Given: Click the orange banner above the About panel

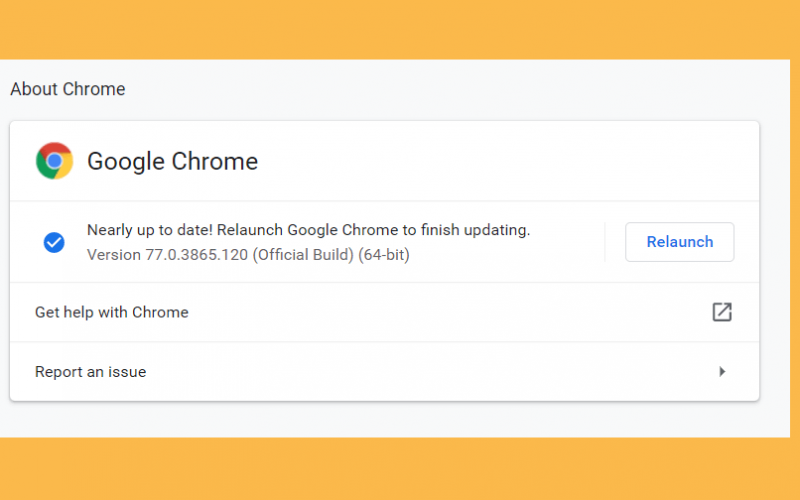Looking at the screenshot, I should click(x=400, y=29).
